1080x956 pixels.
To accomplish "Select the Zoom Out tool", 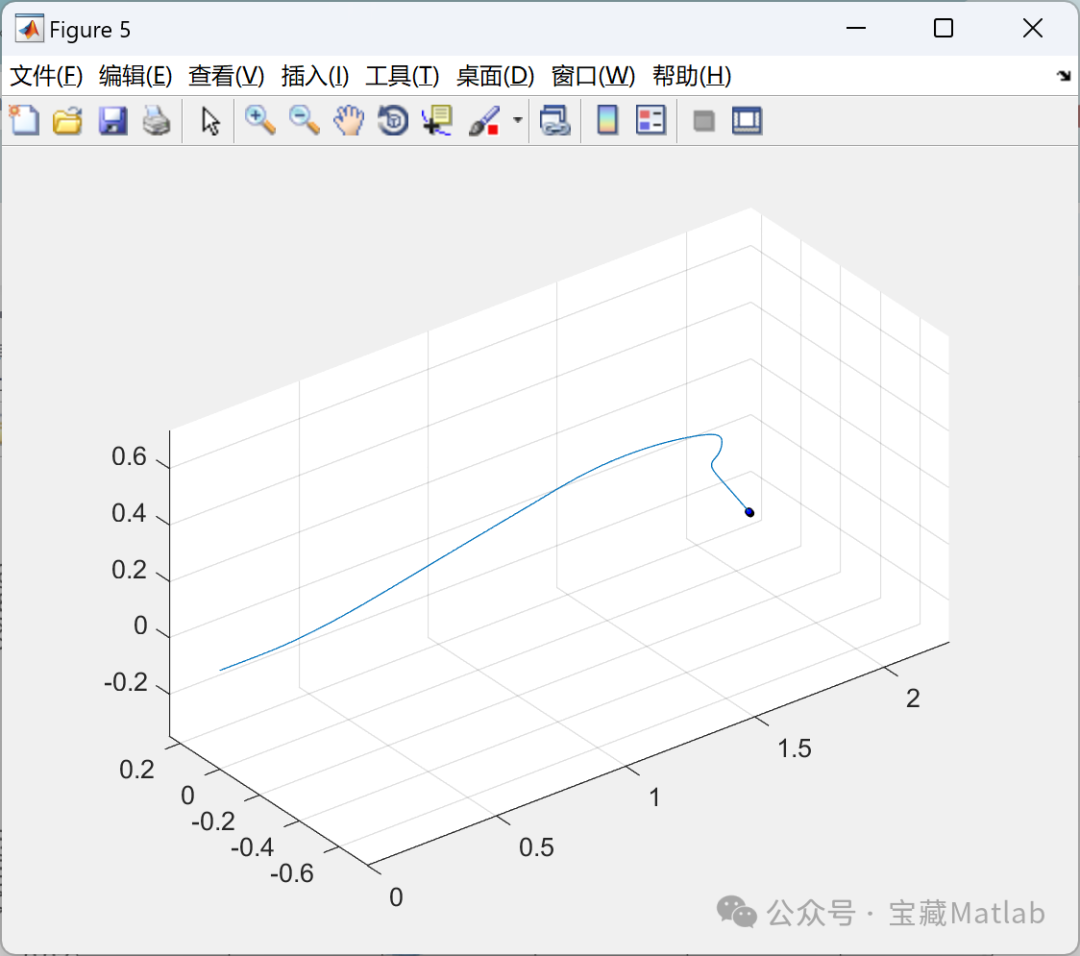I will 304,120.
